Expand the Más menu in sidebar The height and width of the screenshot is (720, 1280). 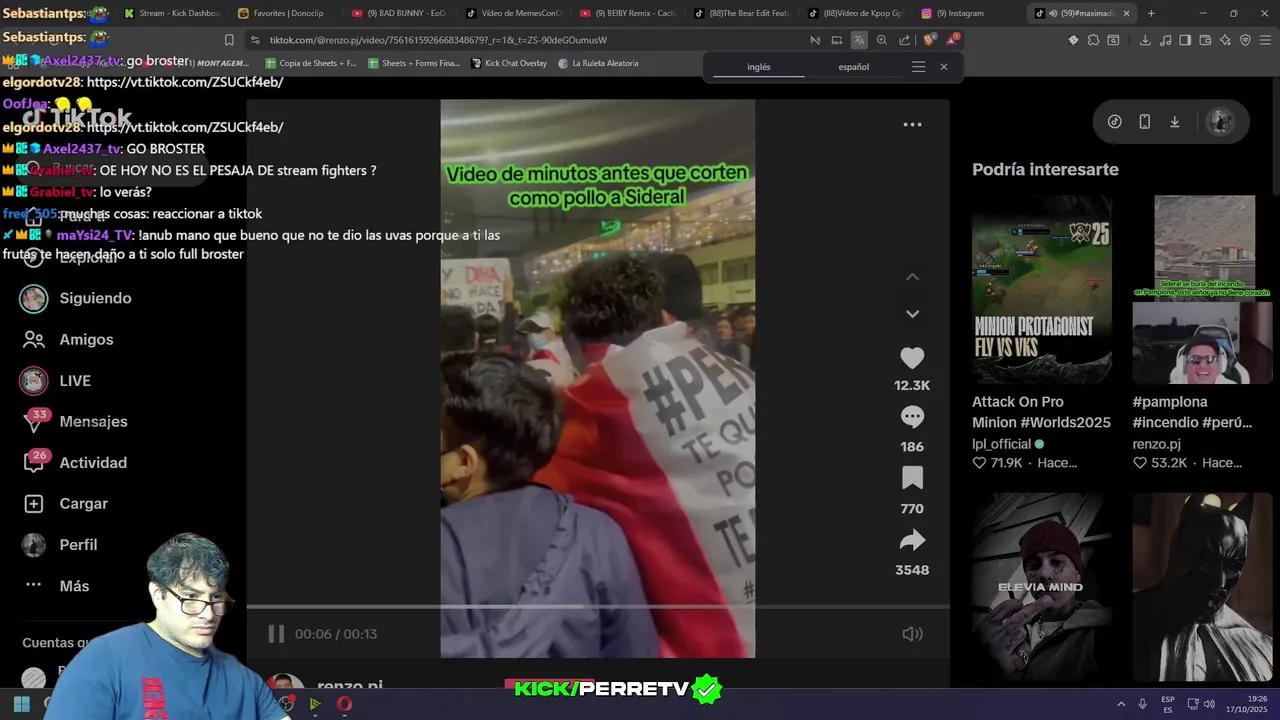(x=74, y=585)
